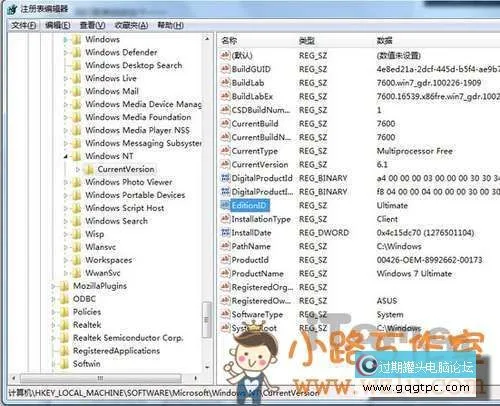Select the CSDBuildNum... value name
500x406 pixels.
[x=261, y=110]
